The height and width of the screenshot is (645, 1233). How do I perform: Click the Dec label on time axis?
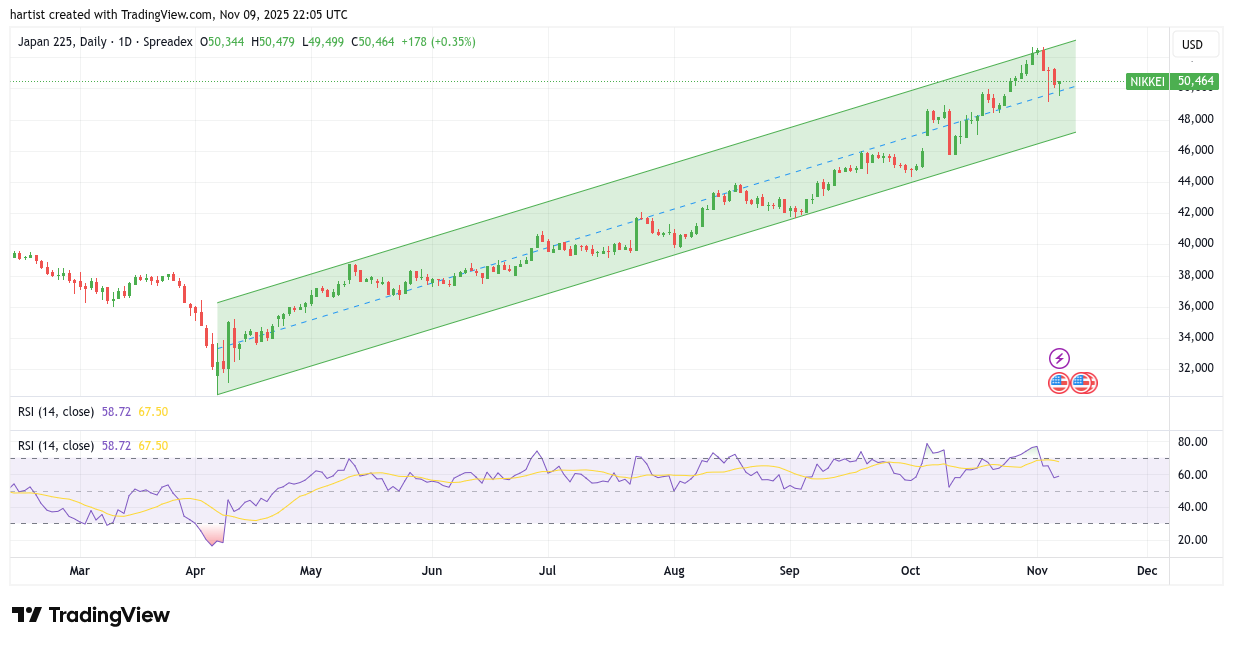point(1147,571)
